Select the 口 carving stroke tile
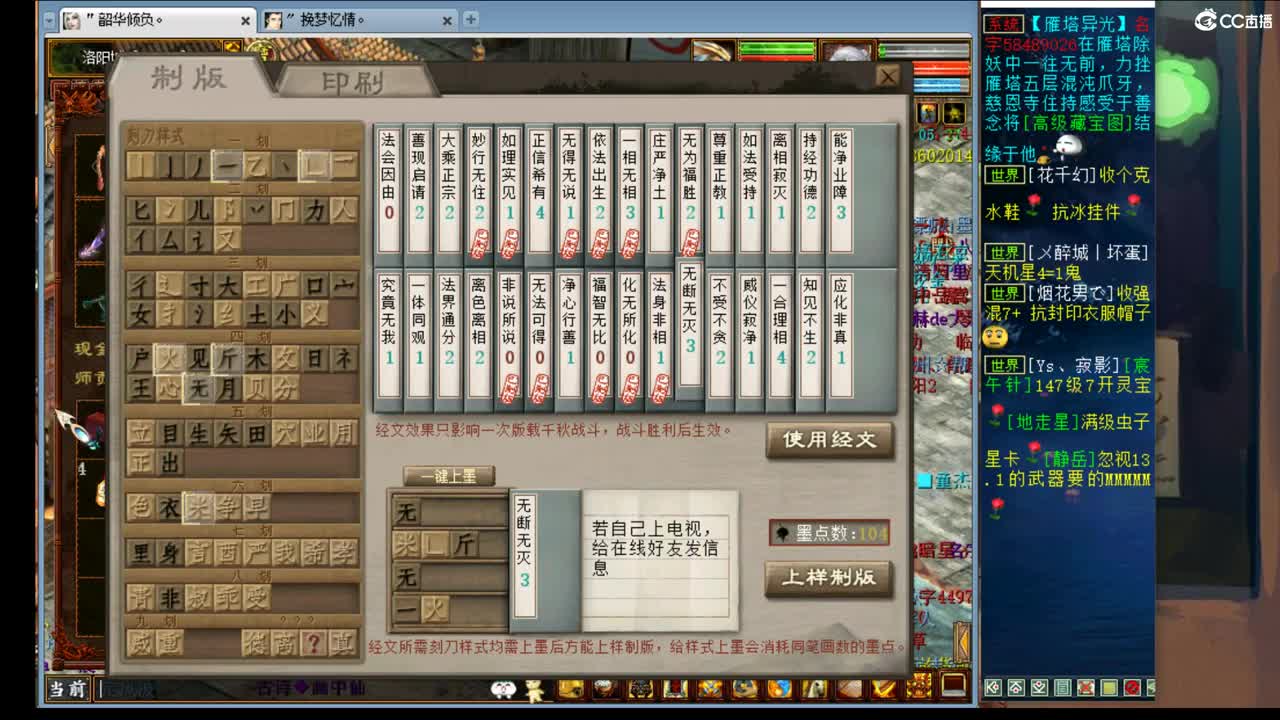This screenshot has height=720, width=1280. click(315, 286)
